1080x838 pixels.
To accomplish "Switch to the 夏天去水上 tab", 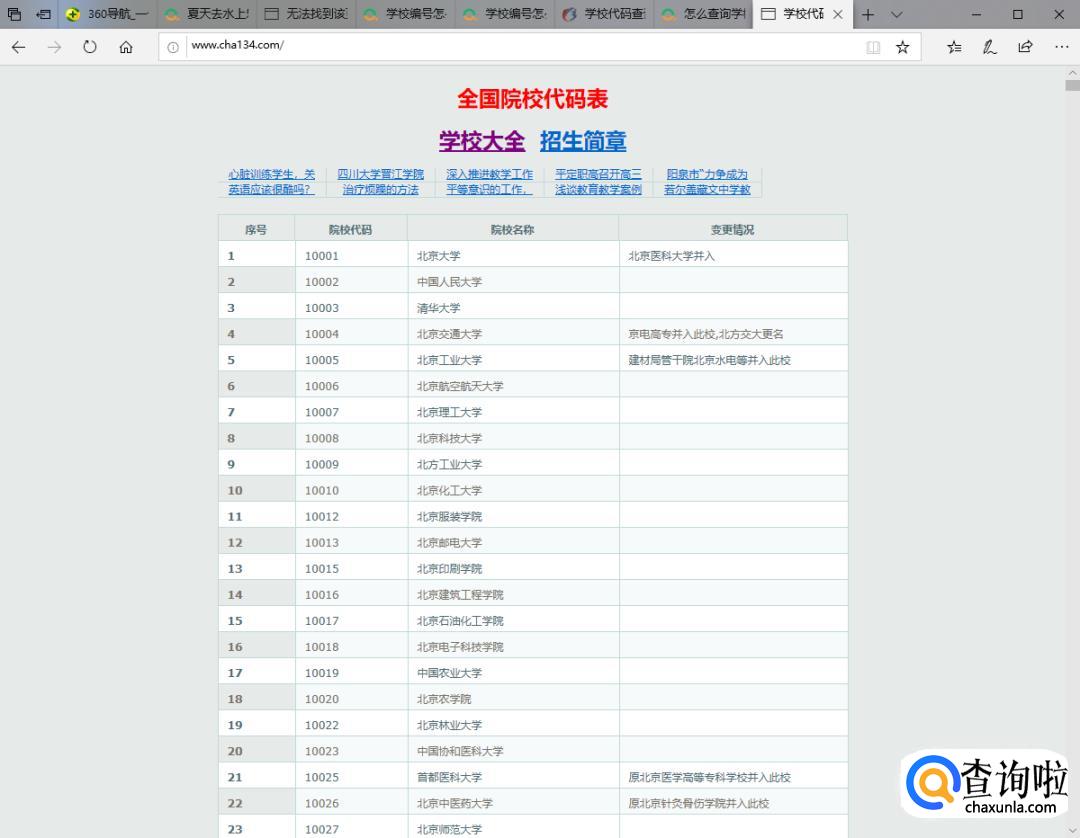I will (207, 14).
